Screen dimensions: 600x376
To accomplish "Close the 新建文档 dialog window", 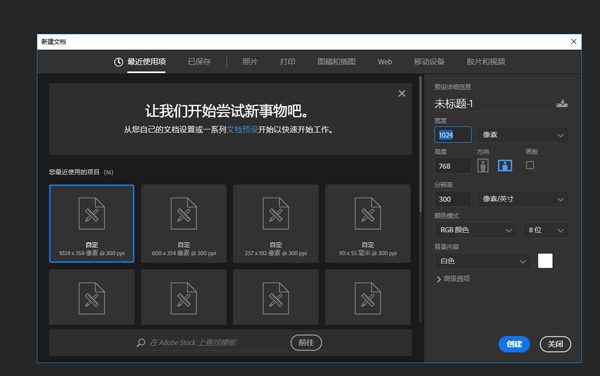I will (574, 41).
